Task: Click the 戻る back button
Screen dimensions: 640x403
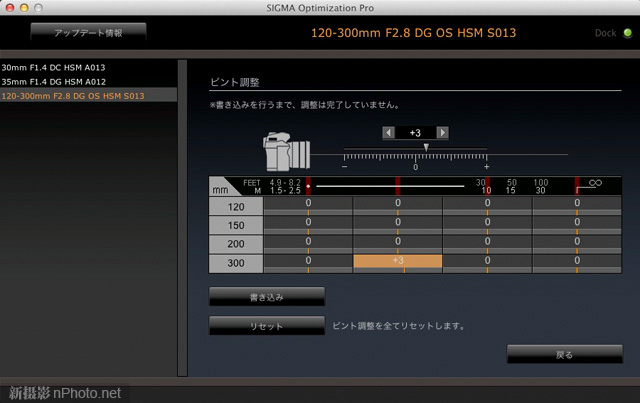Action: [x=565, y=354]
